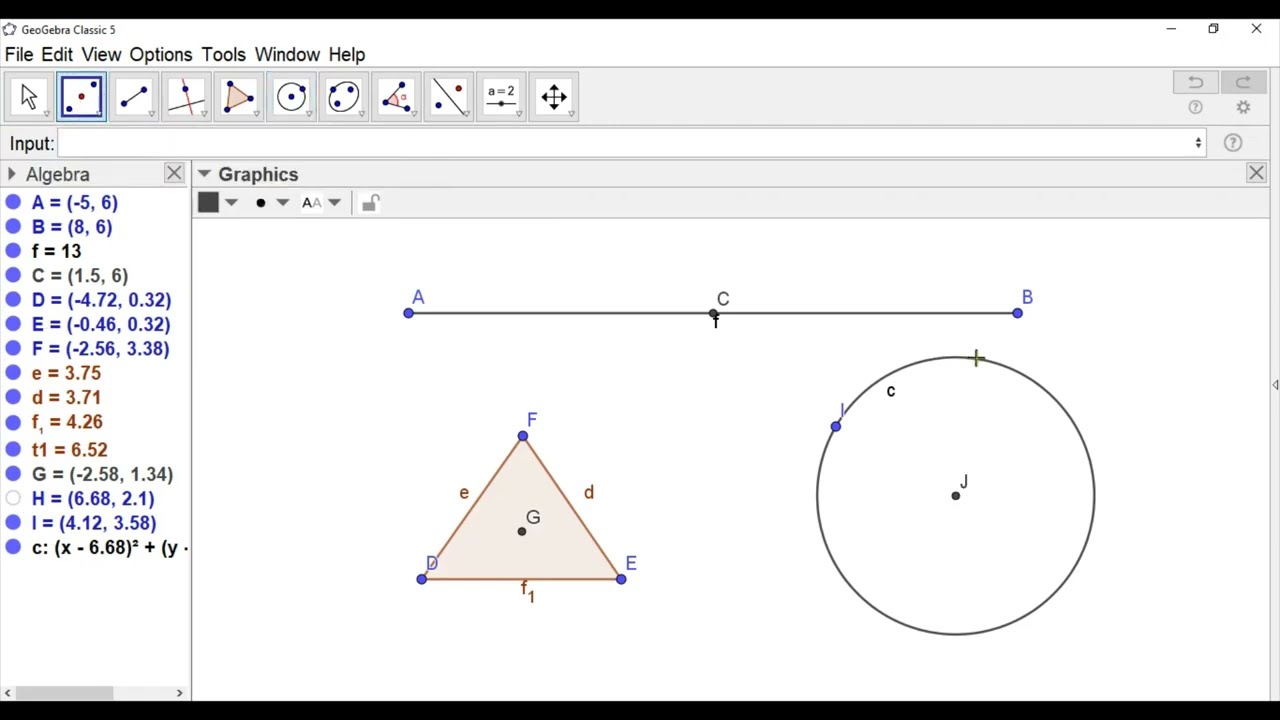This screenshot has height=720, width=1280.
Task: Open the Options menu
Action: 161,54
